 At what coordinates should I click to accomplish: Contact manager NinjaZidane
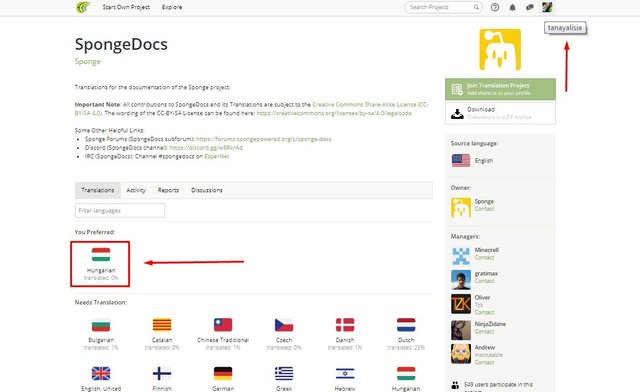tap(484, 332)
